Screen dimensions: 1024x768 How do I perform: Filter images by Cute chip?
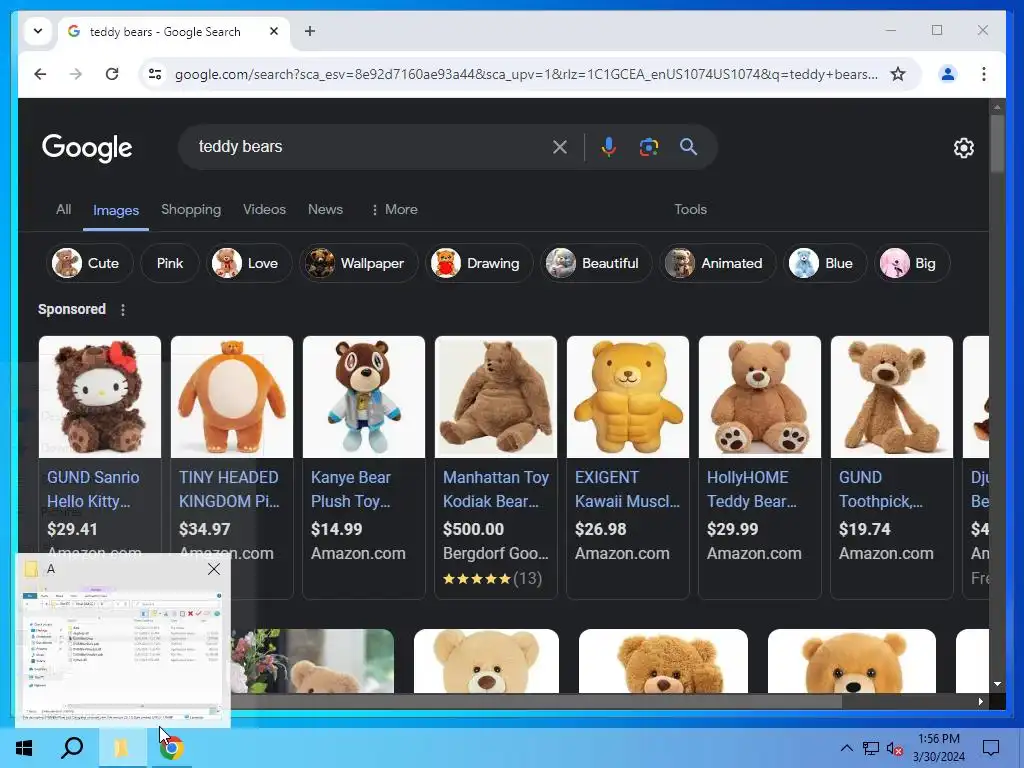(89, 263)
